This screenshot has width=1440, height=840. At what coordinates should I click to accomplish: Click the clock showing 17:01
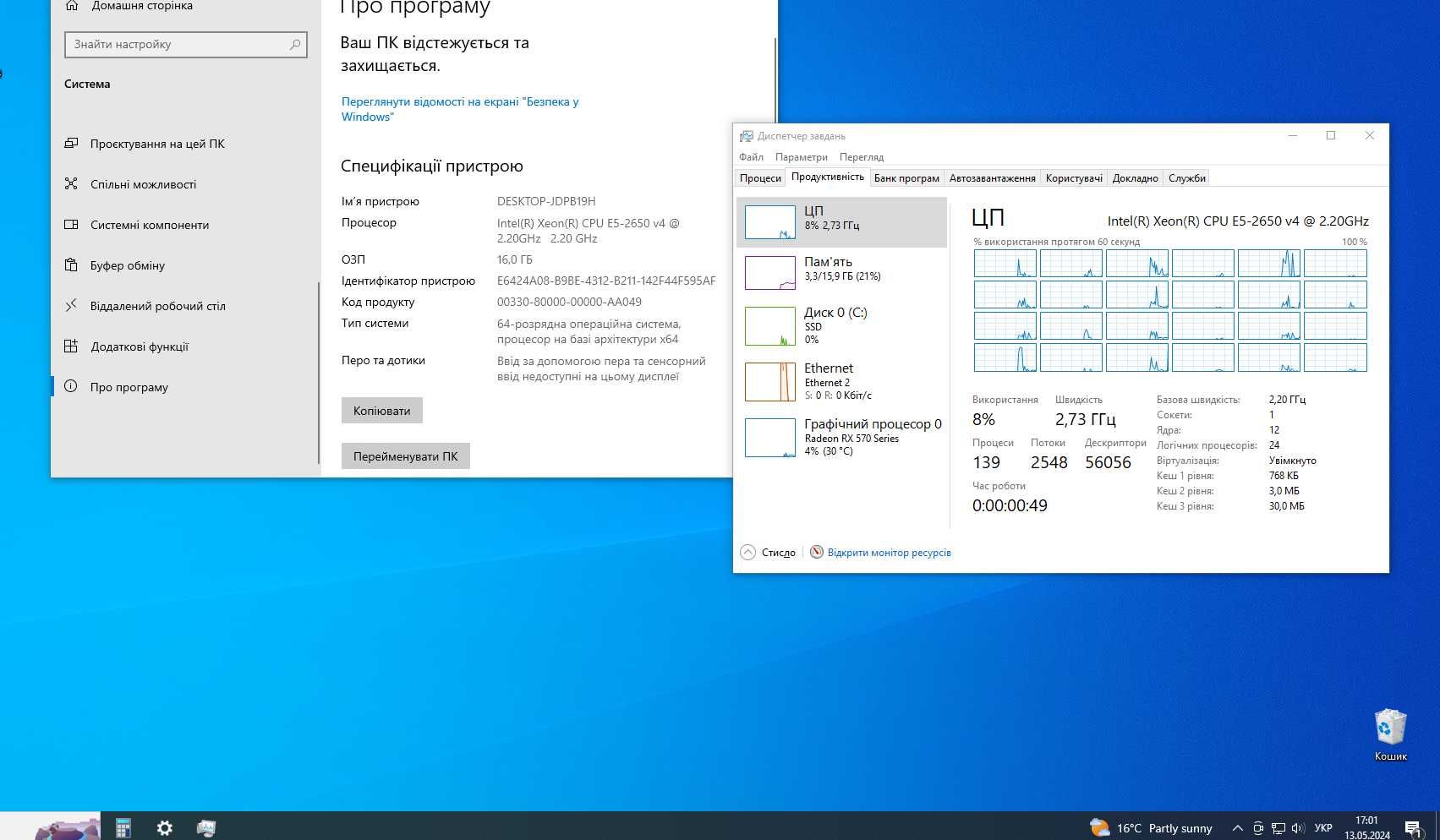pos(1366,821)
